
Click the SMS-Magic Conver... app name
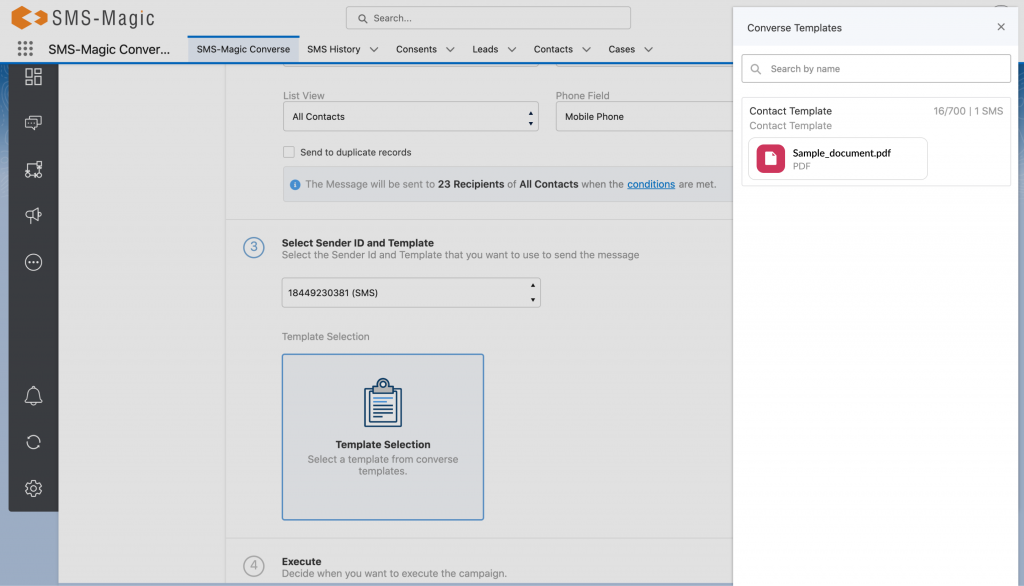(109, 49)
